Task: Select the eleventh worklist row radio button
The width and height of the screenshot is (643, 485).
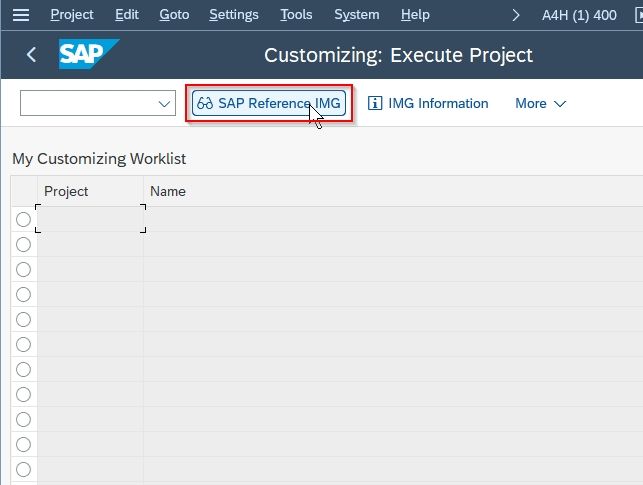Action: 23,469
